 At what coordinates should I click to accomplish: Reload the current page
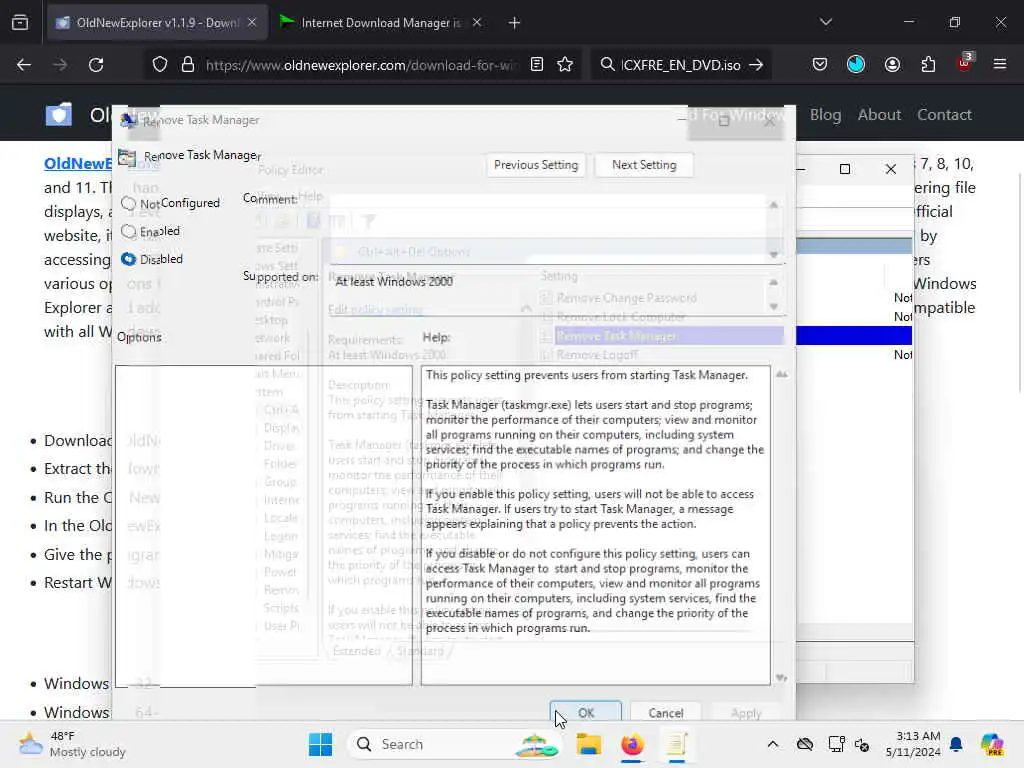[x=96, y=65]
